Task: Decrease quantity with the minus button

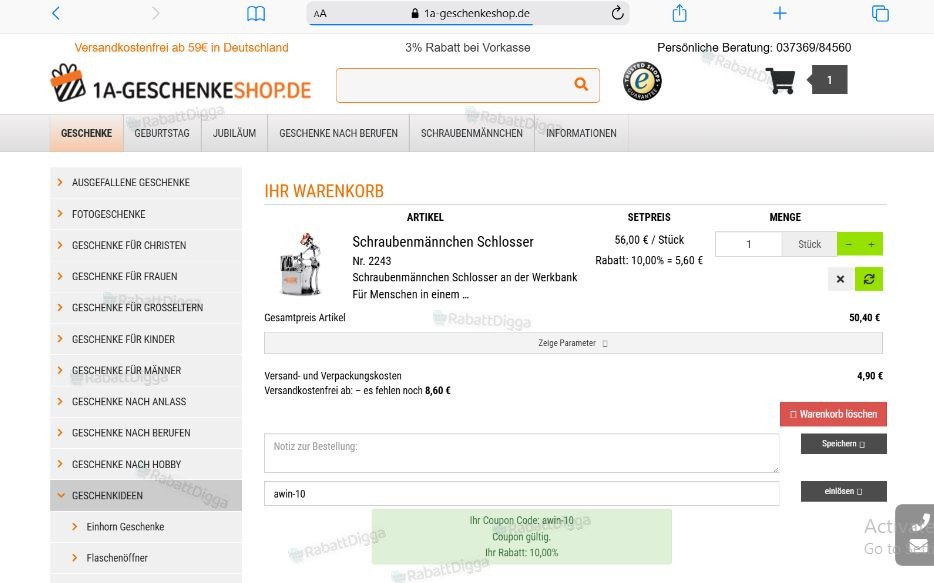Action: tap(848, 244)
